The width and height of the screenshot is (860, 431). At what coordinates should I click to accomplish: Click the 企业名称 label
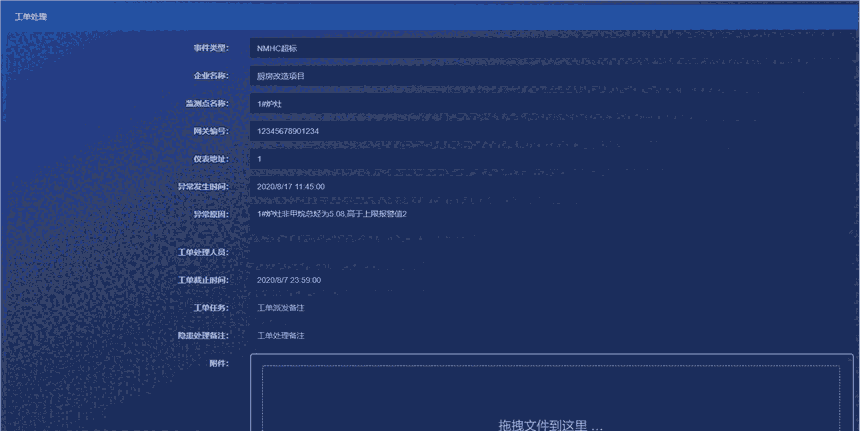(211, 76)
